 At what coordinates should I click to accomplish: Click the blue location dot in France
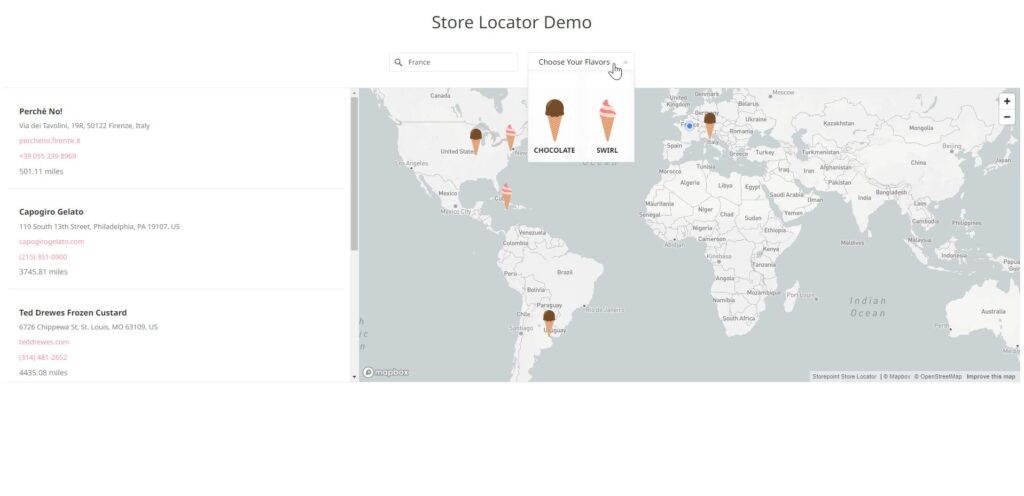(689, 126)
